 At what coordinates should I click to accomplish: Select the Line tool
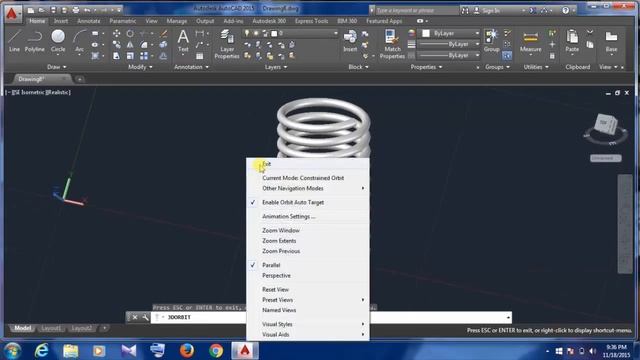coord(14,41)
